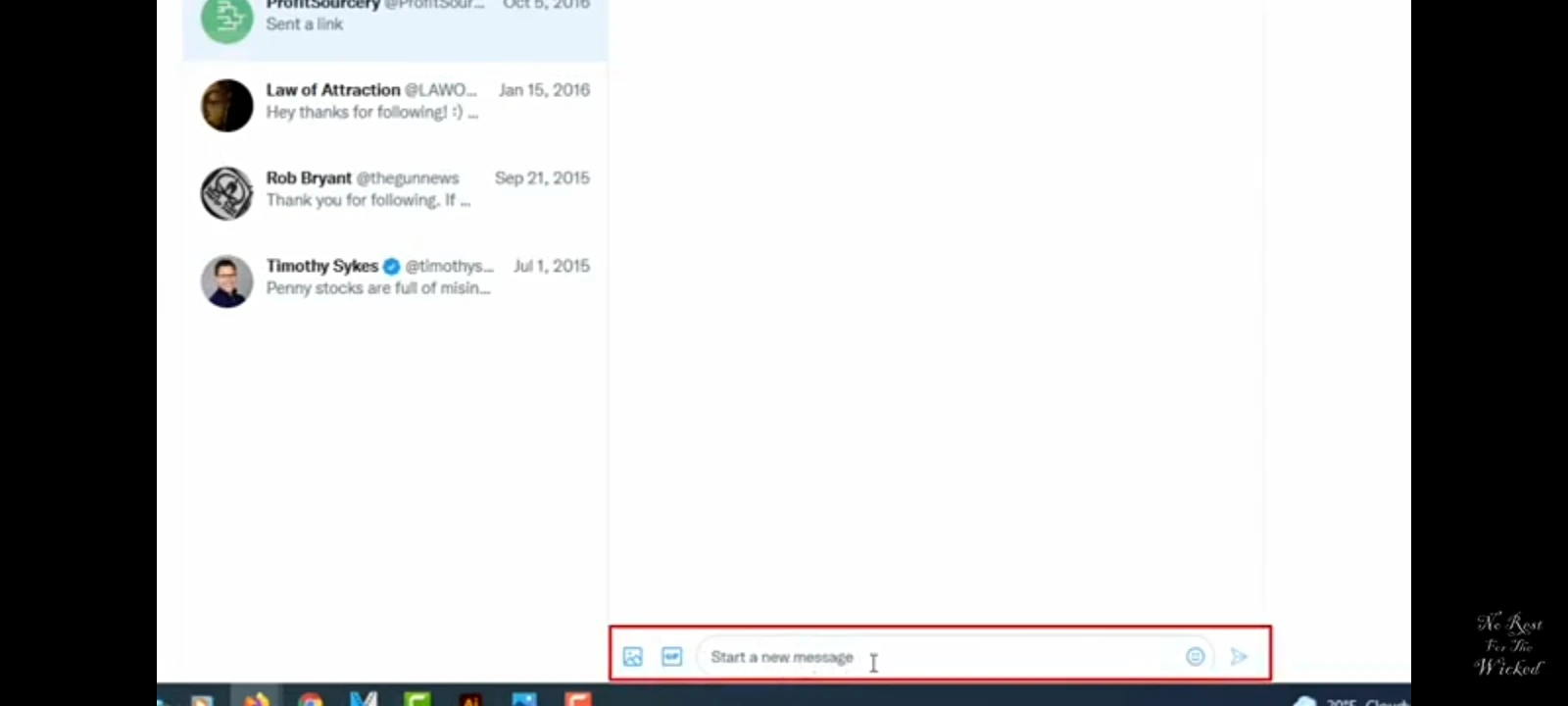Screen dimensions: 1568x706
Task: Click the Jan 15, 2016 date
Action: tap(544, 90)
